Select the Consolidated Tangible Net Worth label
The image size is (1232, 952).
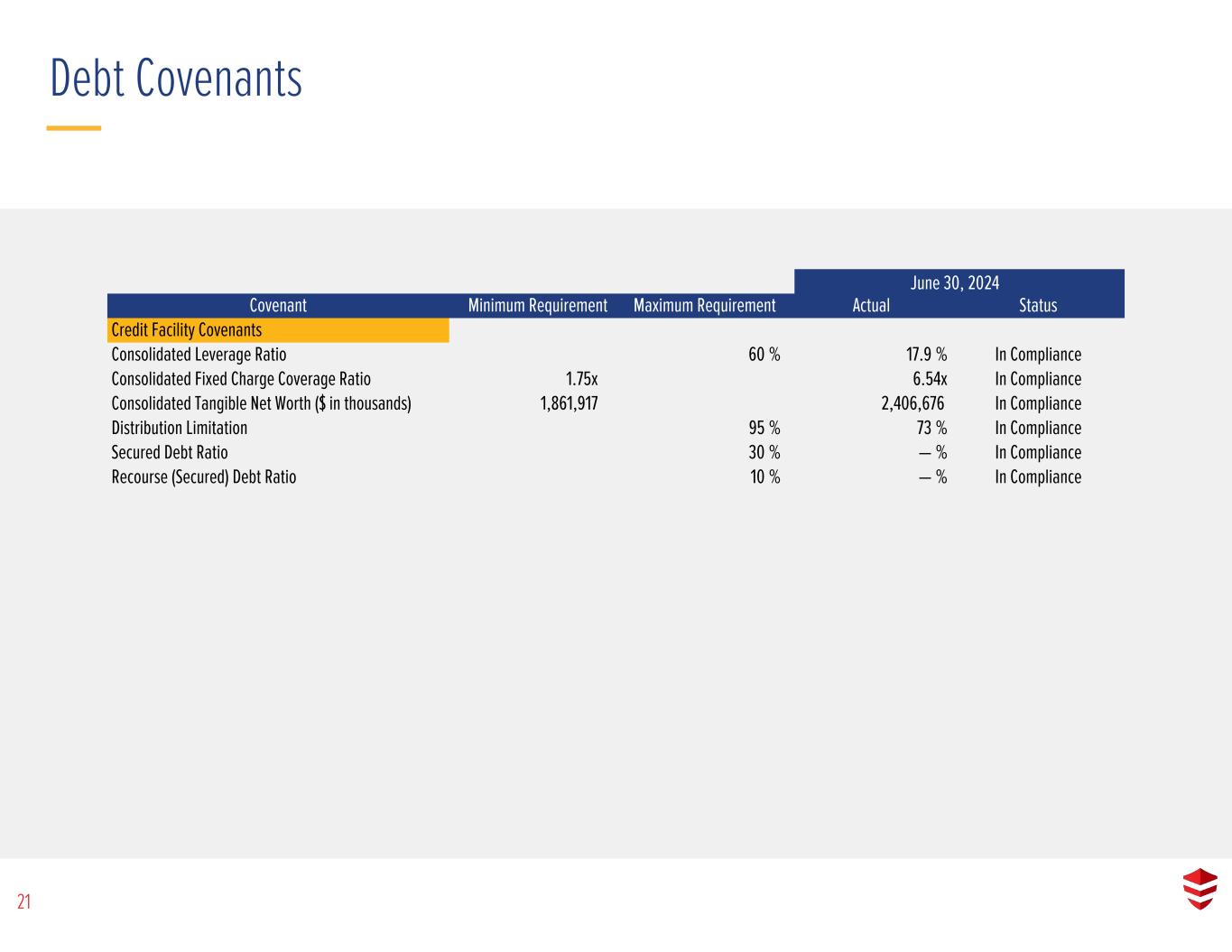(x=262, y=403)
